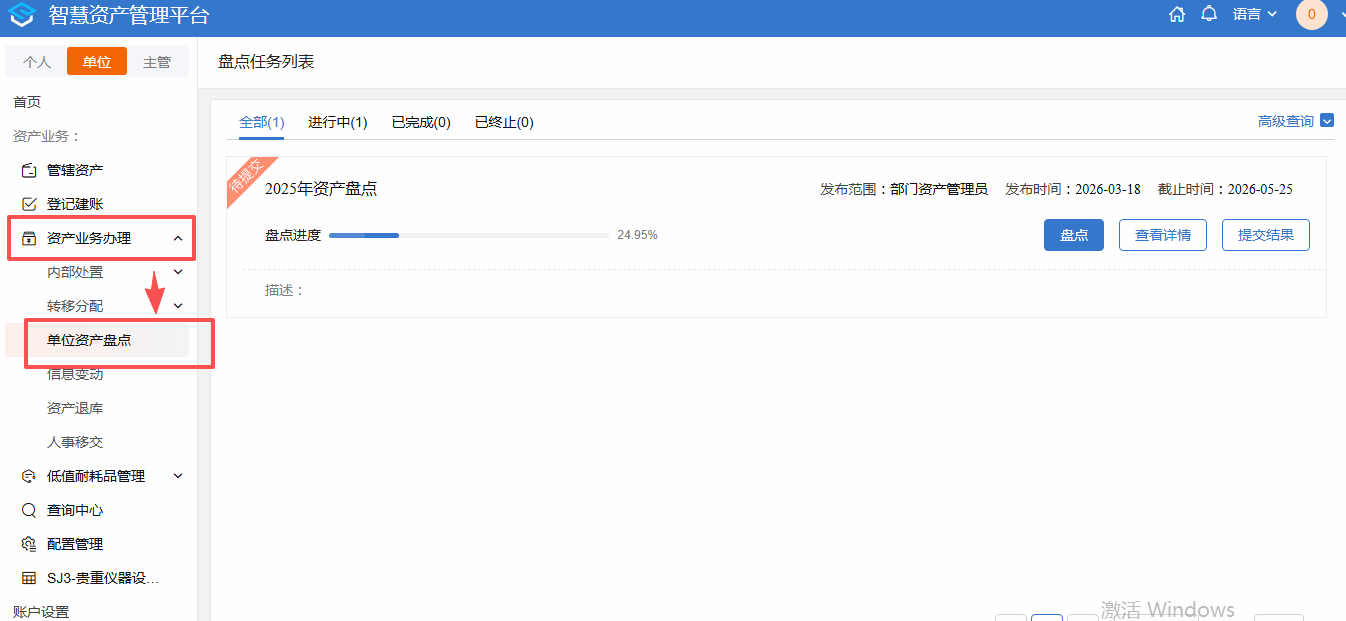Open the 语言 language dropdown
Screen dimensions: 1346x621
1255,14
